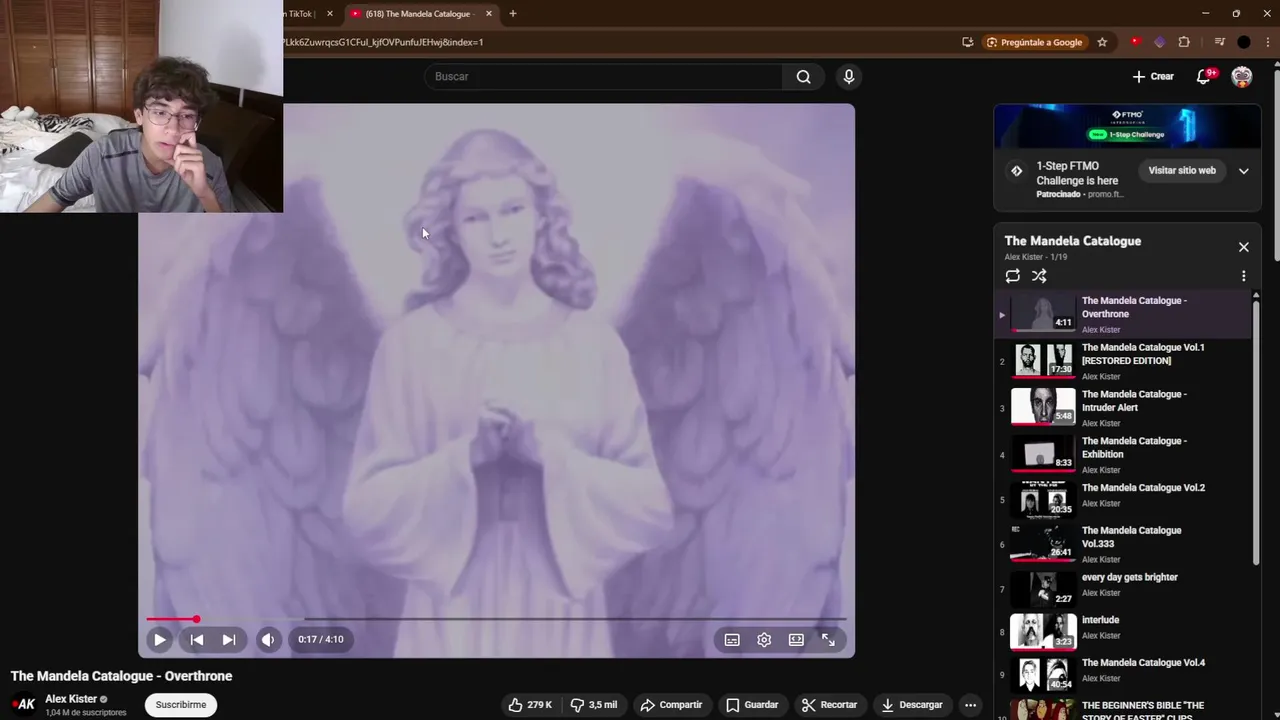Click the Exhibition video thumbnail
Screen dimensions: 1280x720
[x=1043, y=453]
